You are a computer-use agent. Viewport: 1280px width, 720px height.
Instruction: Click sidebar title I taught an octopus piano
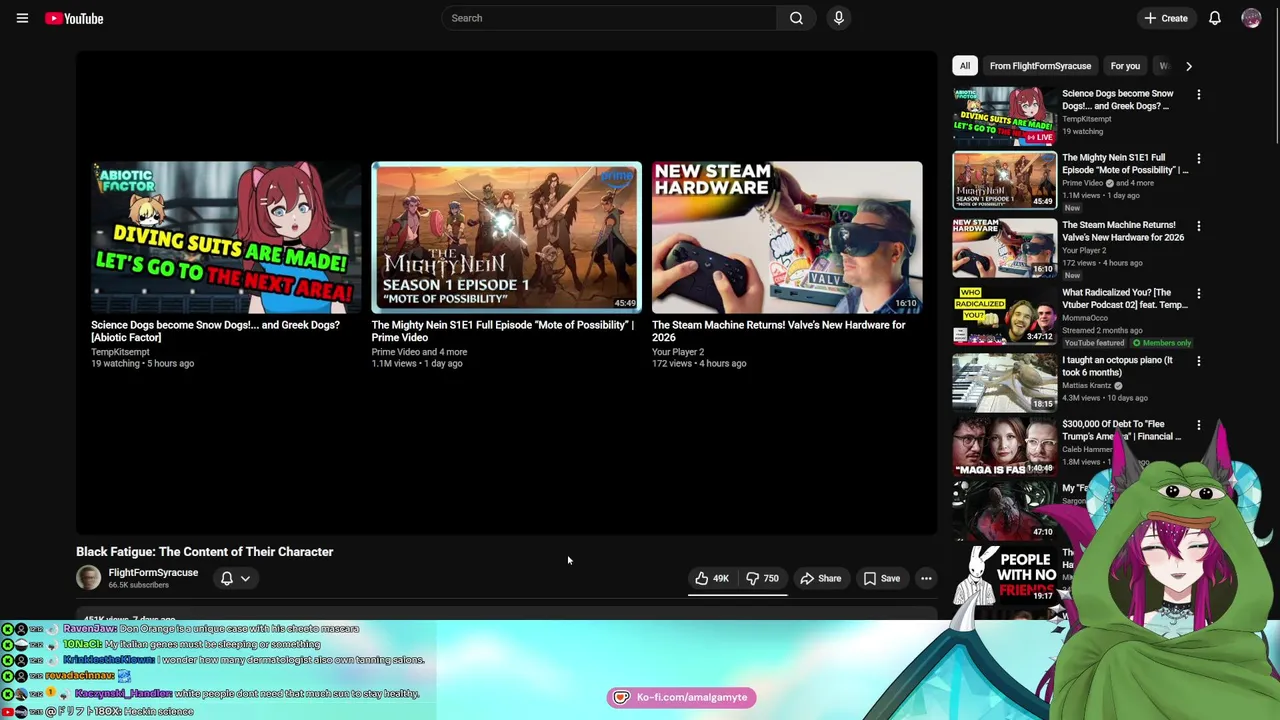(1117, 366)
